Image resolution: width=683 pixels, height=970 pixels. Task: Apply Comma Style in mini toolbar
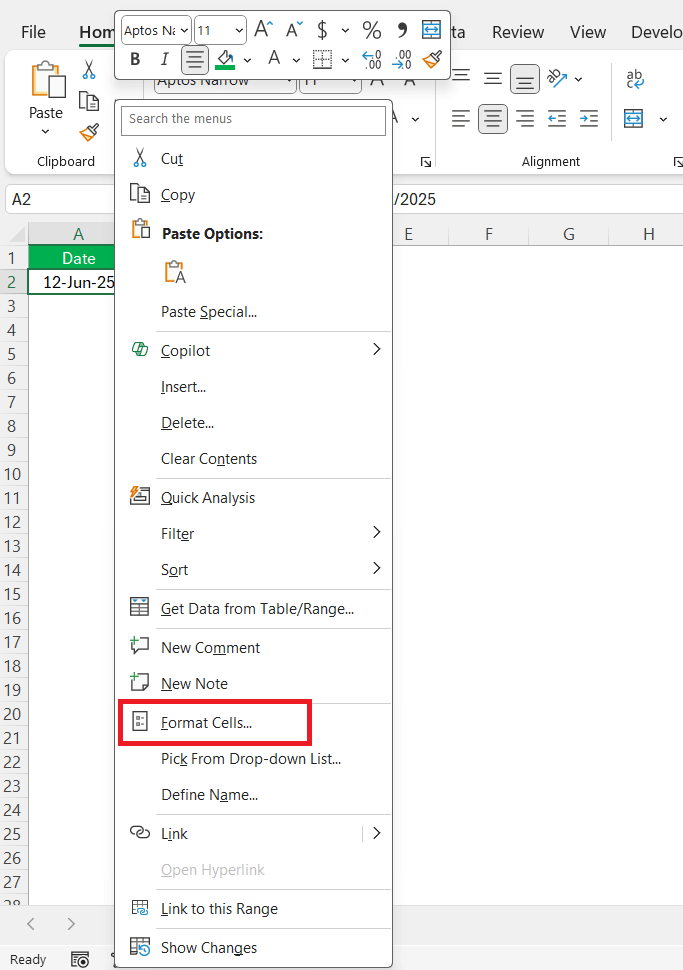click(x=402, y=30)
